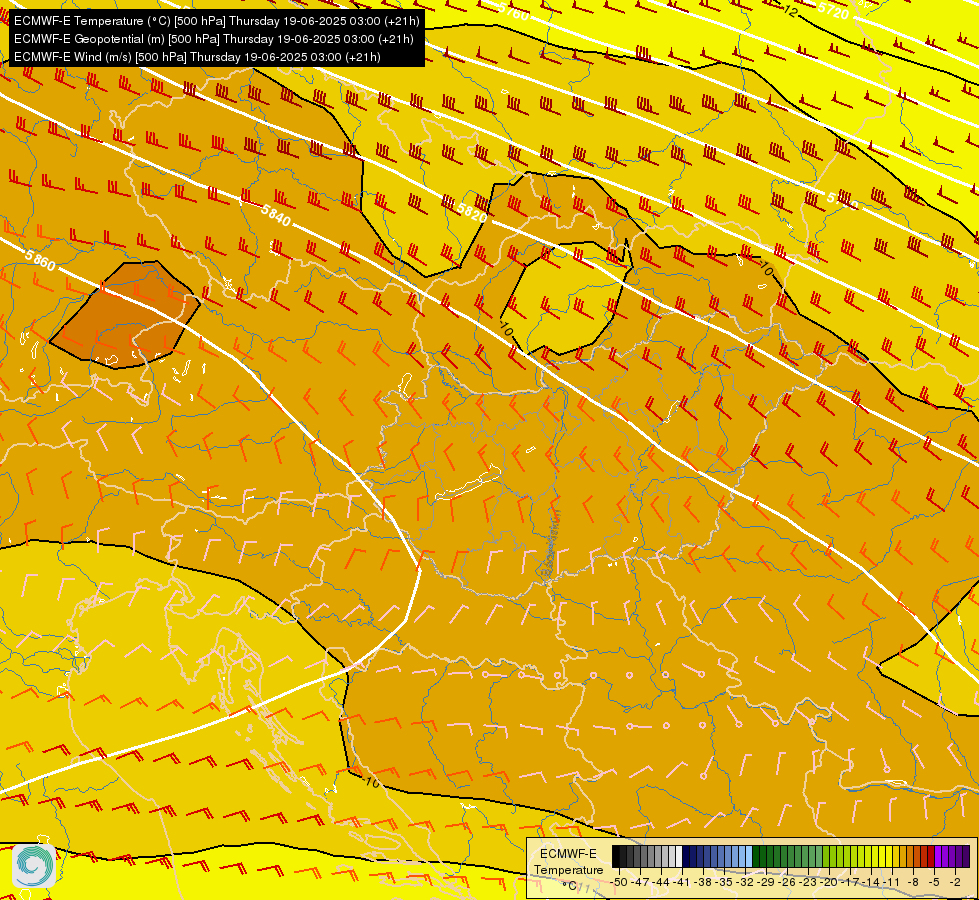Click the -32 legend tick label
This screenshot has width=979, height=900.
(745, 883)
